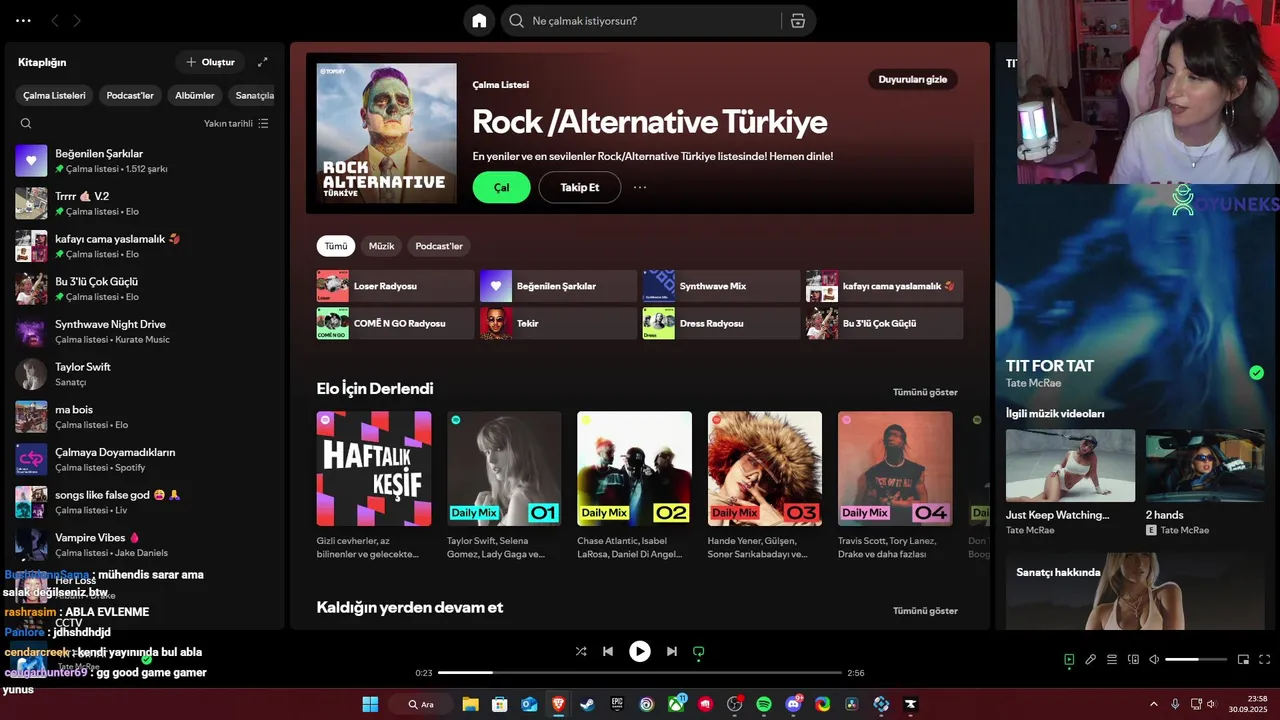Open Daily Mix 04 card
1280x720 pixels.
(895, 485)
